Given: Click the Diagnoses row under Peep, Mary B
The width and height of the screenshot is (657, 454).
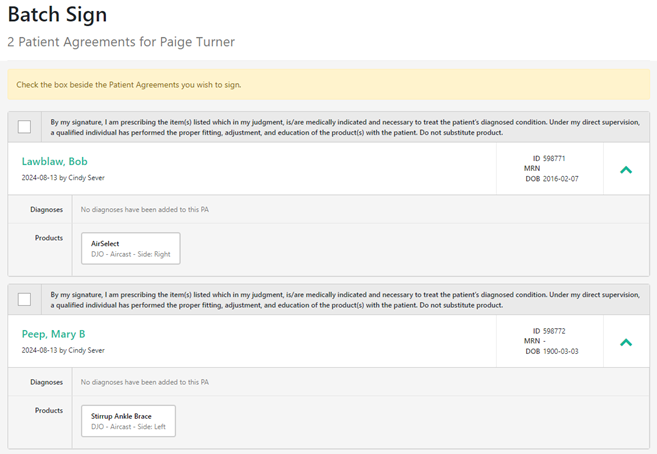Looking at the screenshot, I should click(144, 382).
